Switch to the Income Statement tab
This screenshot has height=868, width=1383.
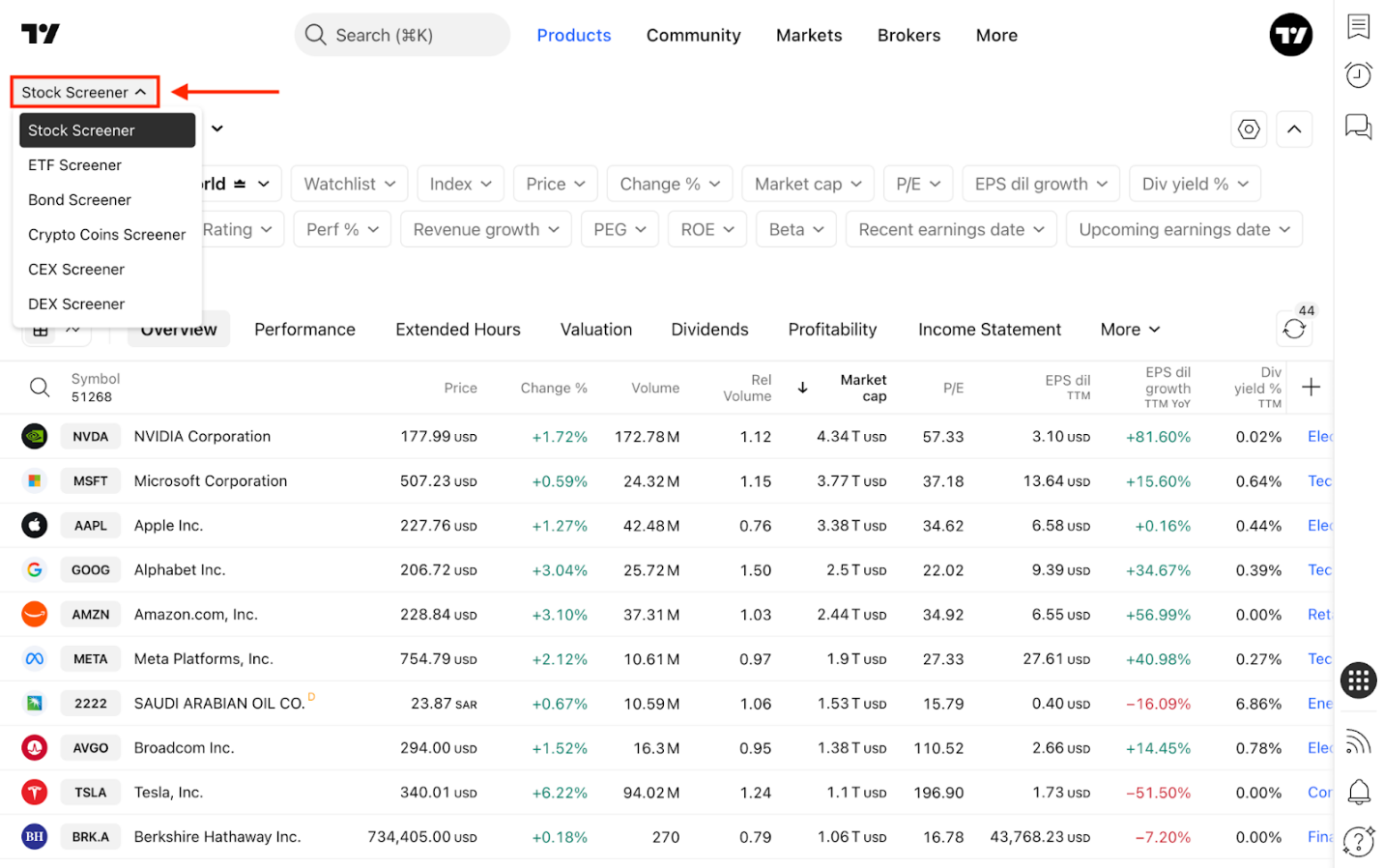(x=990, y=330)
